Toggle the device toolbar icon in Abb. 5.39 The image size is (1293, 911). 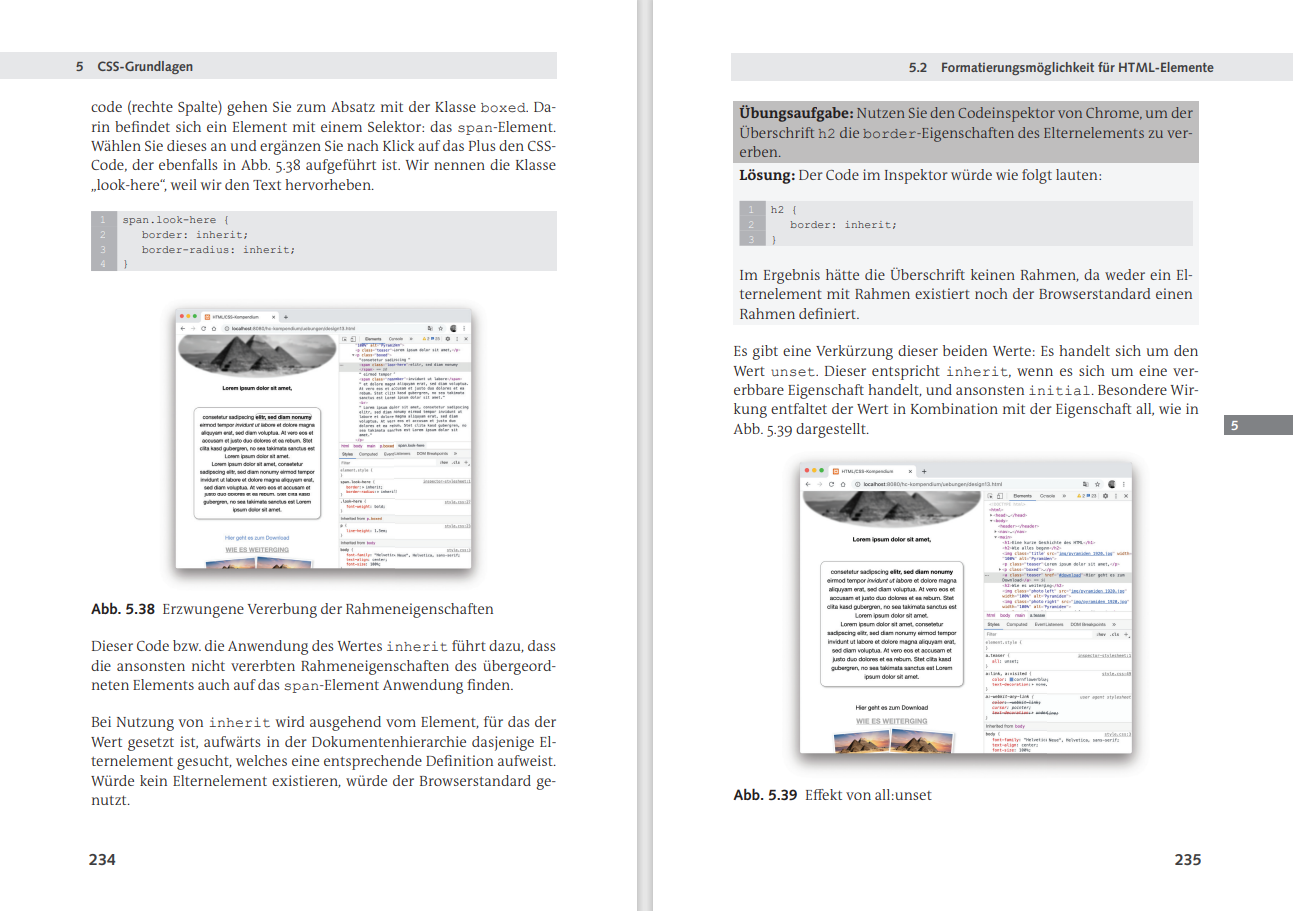[x=1000, y=496]
